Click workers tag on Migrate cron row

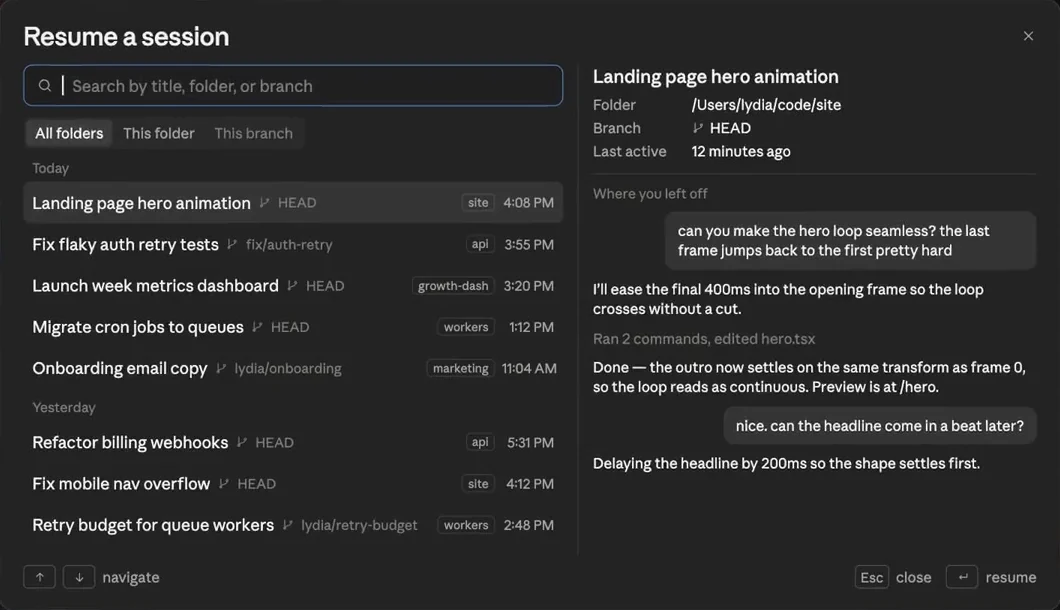(466, 327)
